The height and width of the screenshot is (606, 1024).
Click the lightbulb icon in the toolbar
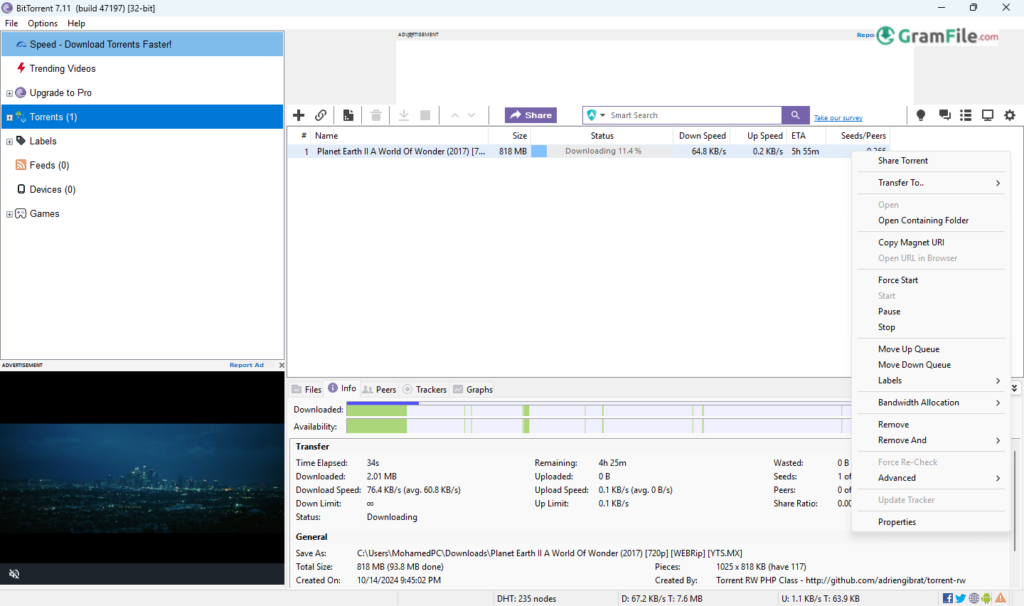pyautogui.click(x=921, y=115)
